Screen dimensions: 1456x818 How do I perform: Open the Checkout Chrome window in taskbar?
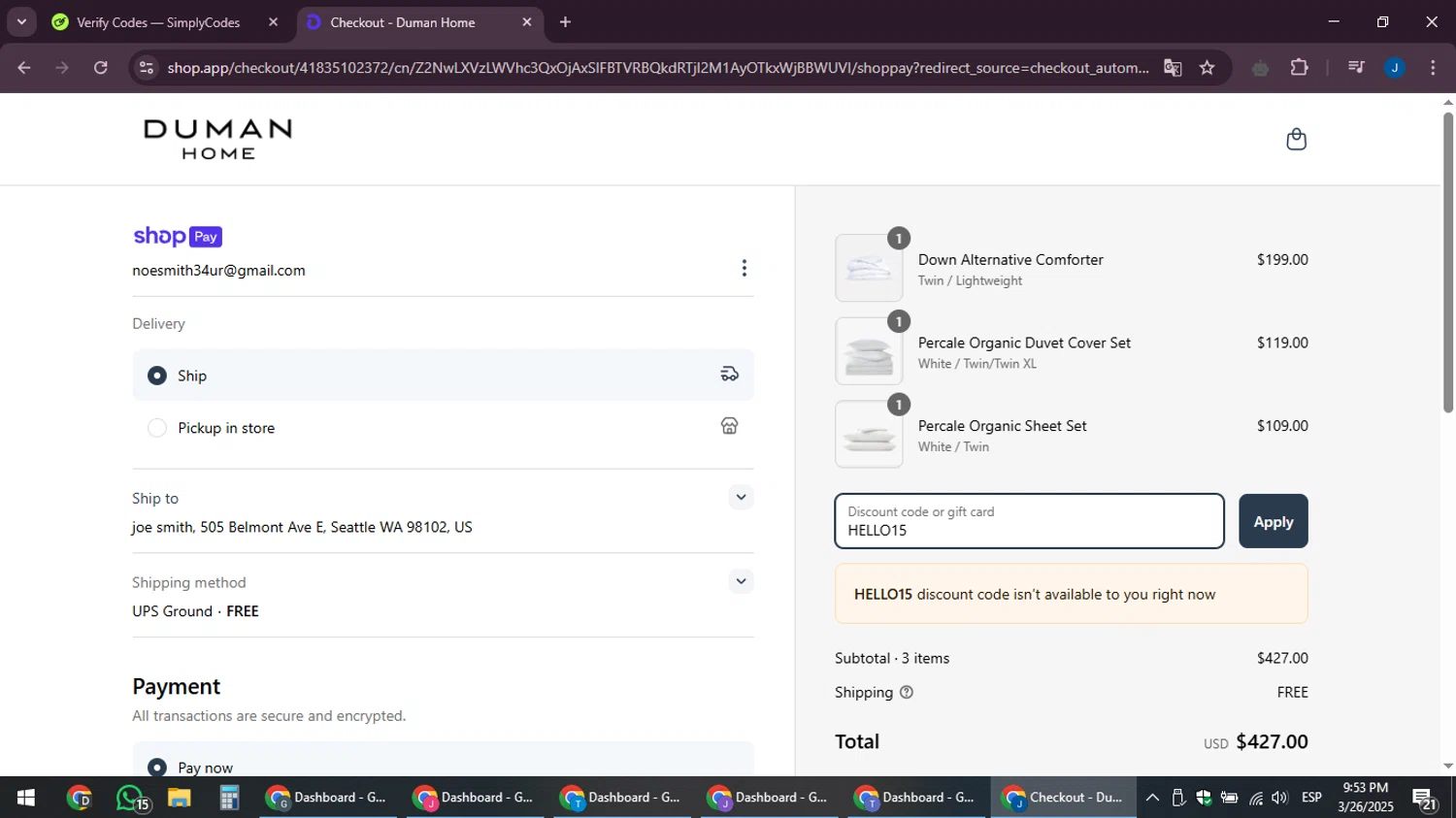coord(1063,798)
